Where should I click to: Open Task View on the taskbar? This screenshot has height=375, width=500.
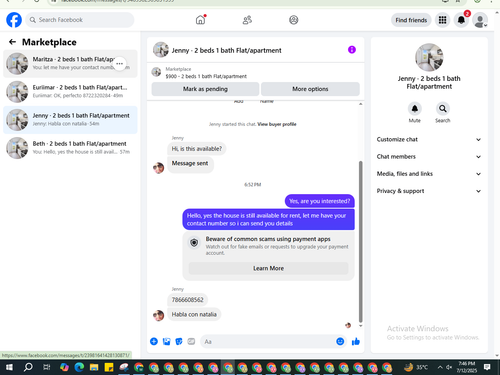pos(47,367)
